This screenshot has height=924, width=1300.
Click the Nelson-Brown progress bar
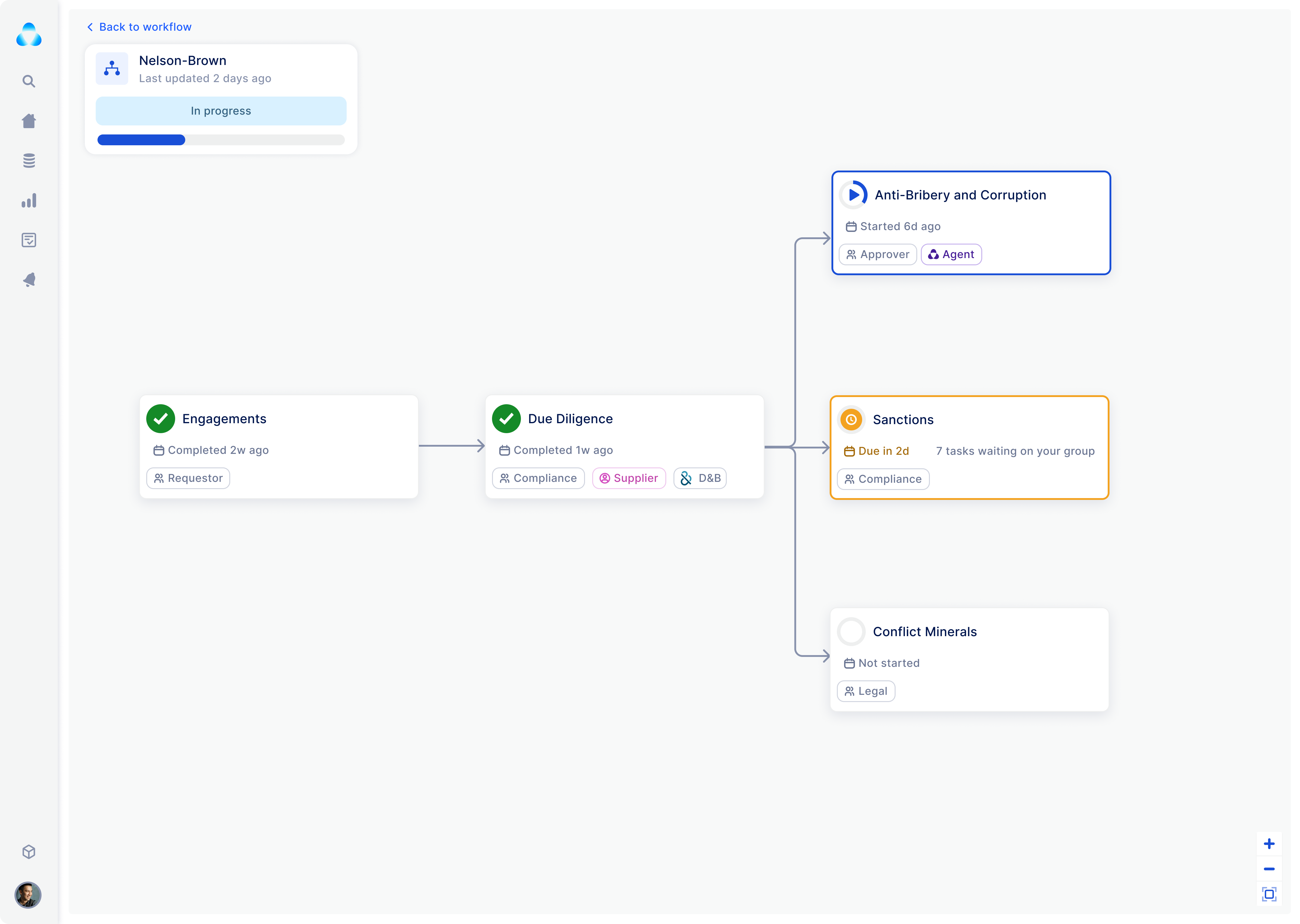(221, 140)
